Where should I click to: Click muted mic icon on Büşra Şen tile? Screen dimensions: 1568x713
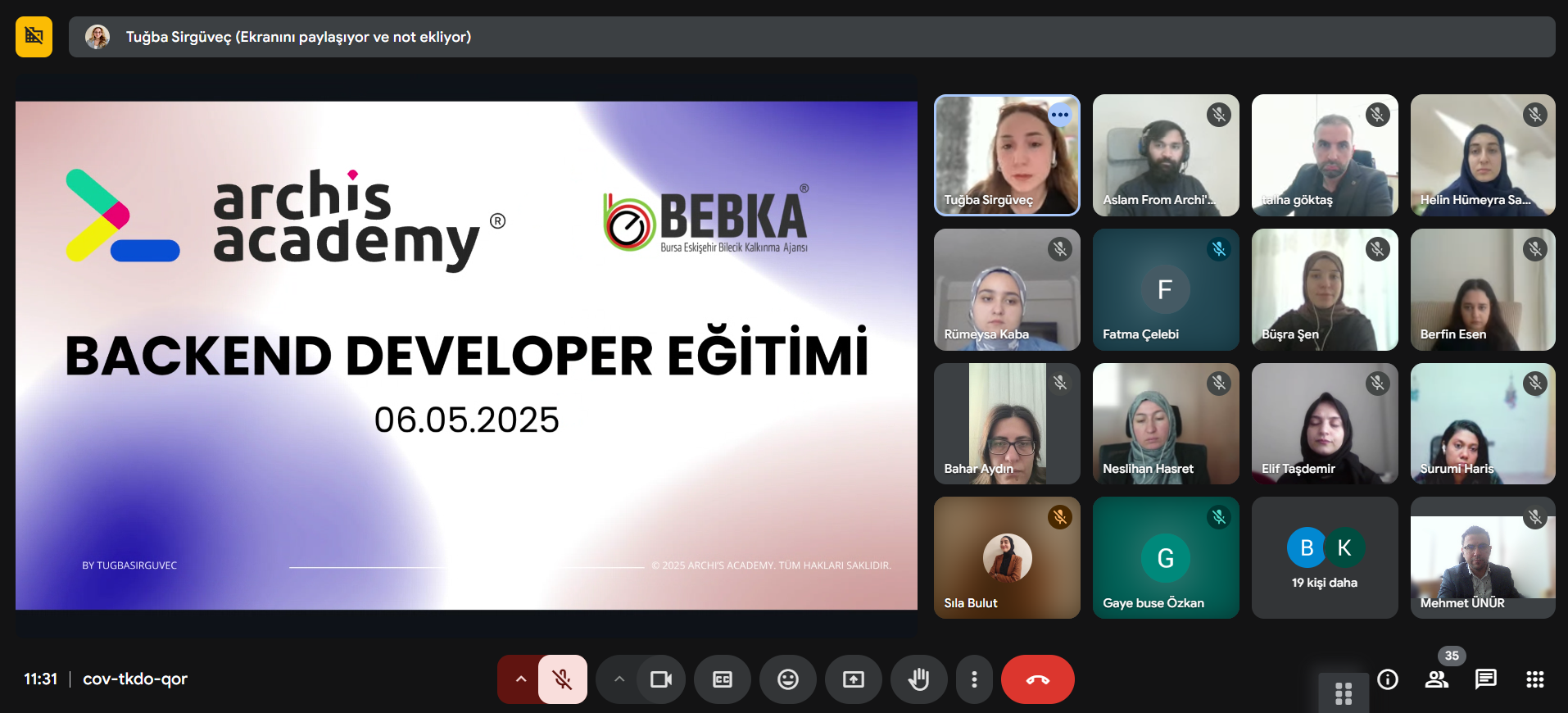pos(1378,249)
